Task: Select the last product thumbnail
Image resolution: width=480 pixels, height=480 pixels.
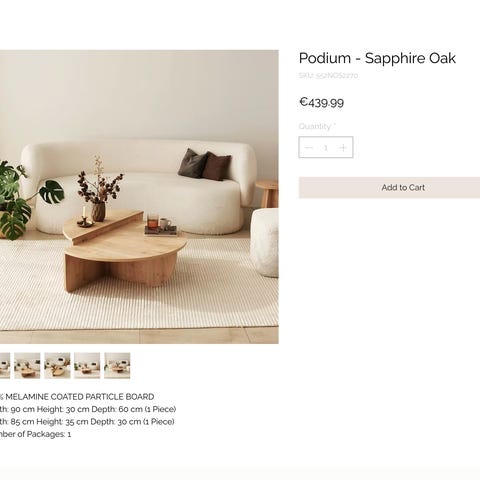Action: click(117, 365)
